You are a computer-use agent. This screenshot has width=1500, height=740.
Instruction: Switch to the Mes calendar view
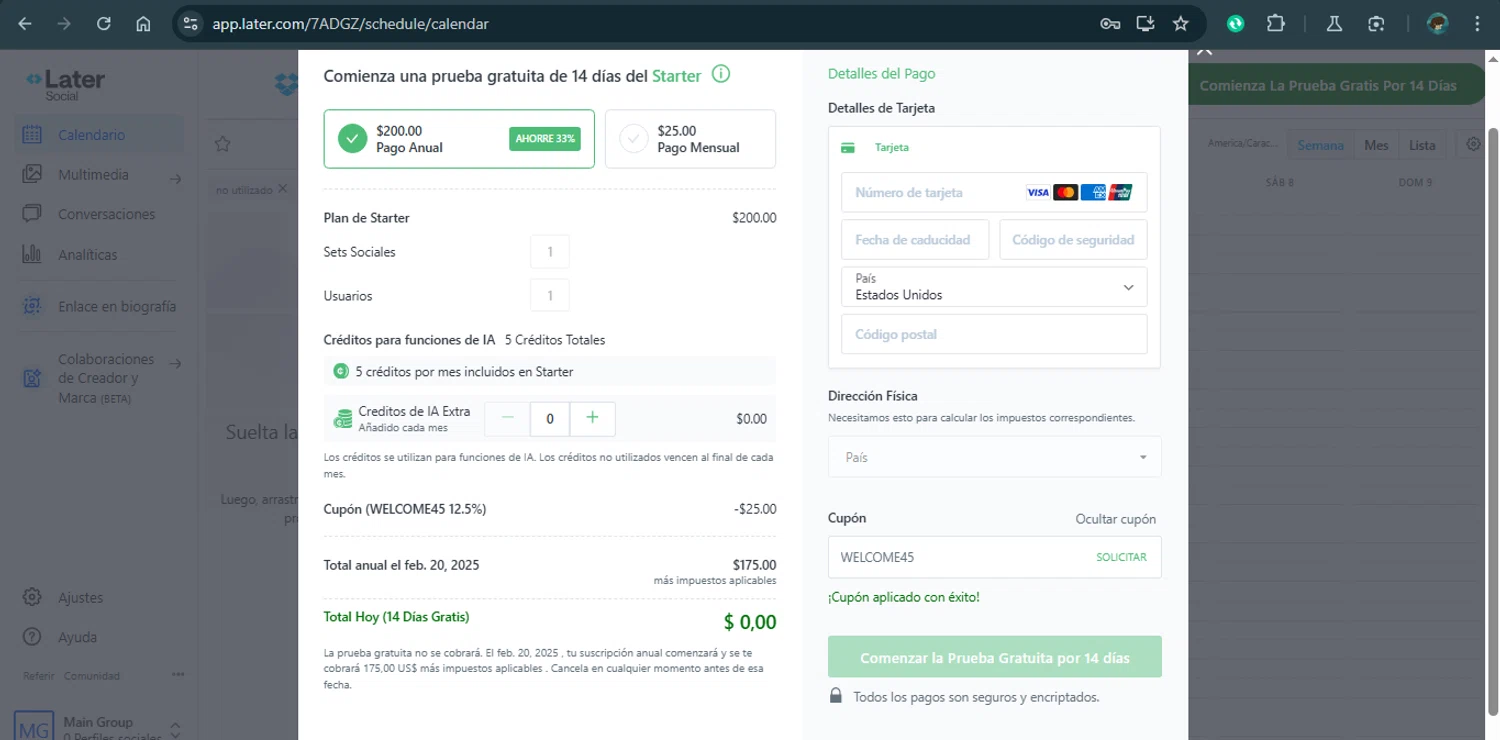1376,145
